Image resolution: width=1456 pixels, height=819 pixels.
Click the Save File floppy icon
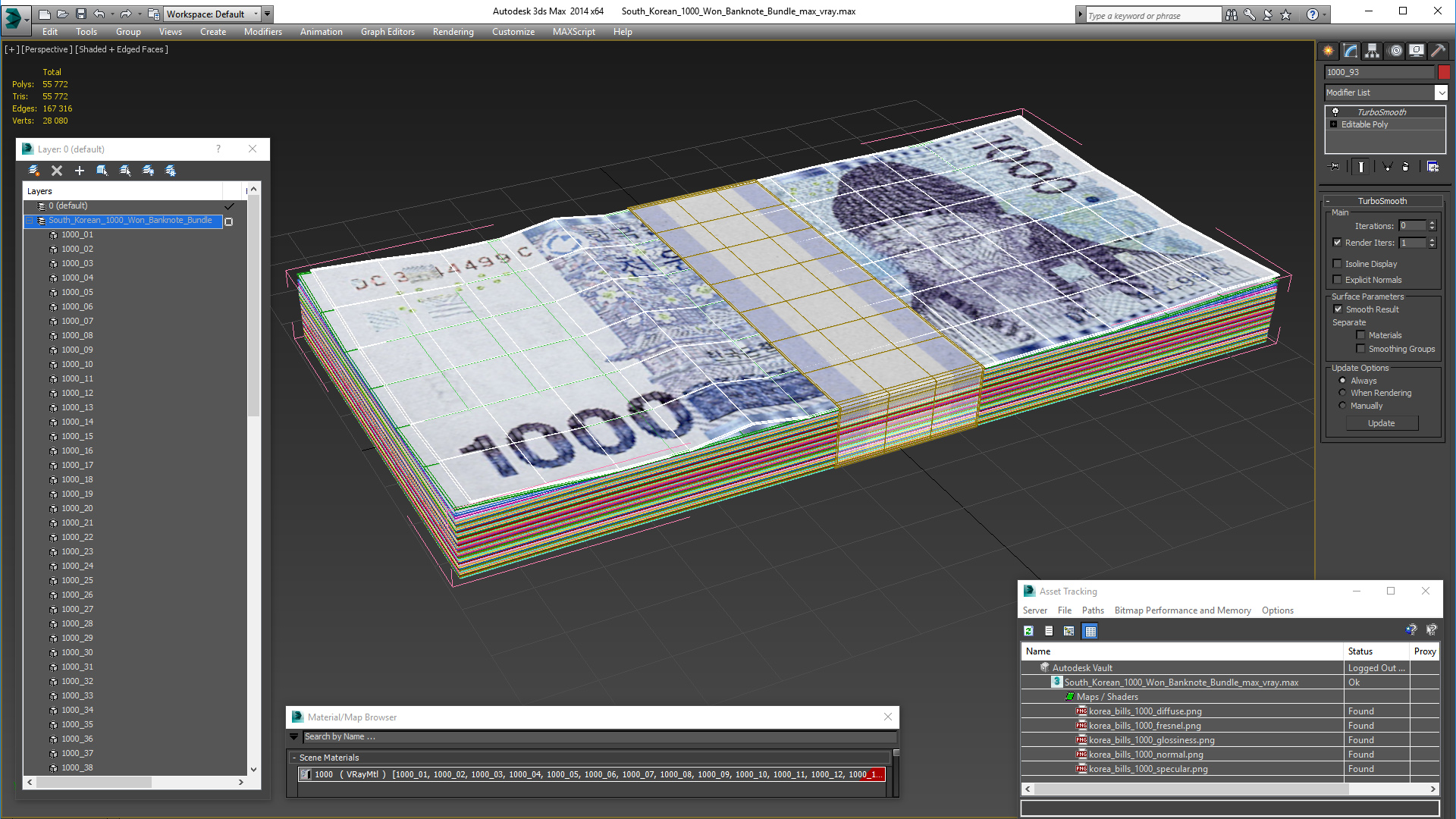click(x=80, y=14)
